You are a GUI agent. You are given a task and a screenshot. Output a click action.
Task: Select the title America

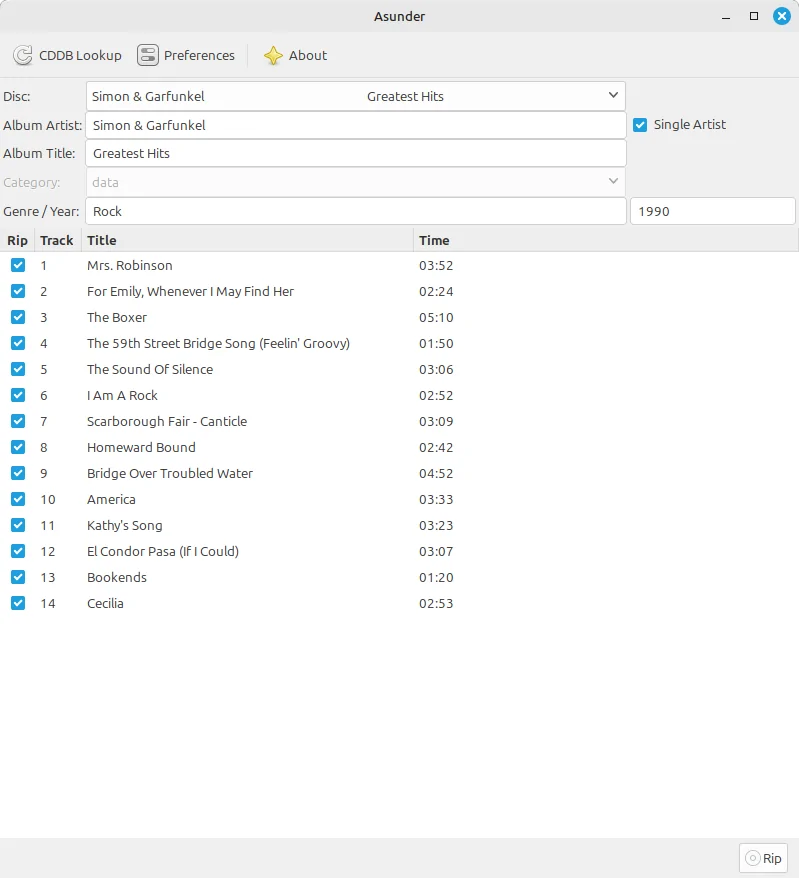[x=111, y=499]
